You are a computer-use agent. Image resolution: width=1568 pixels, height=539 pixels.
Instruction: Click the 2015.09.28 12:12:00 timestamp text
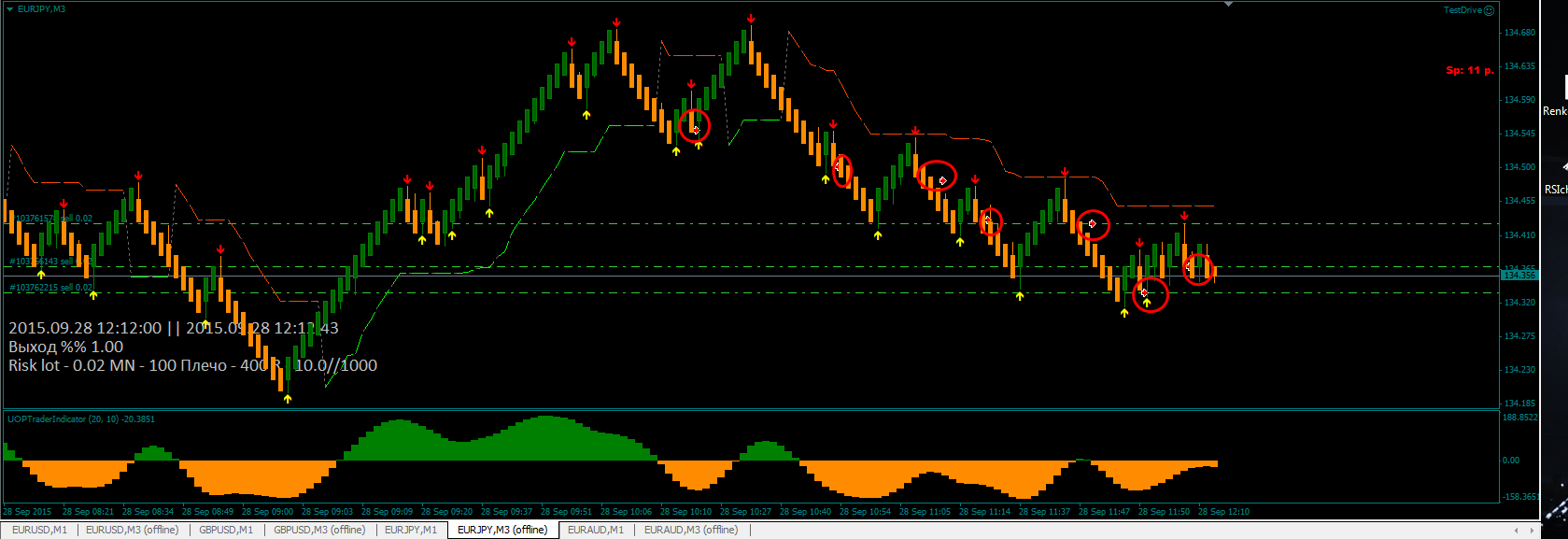tap(85, 328)
